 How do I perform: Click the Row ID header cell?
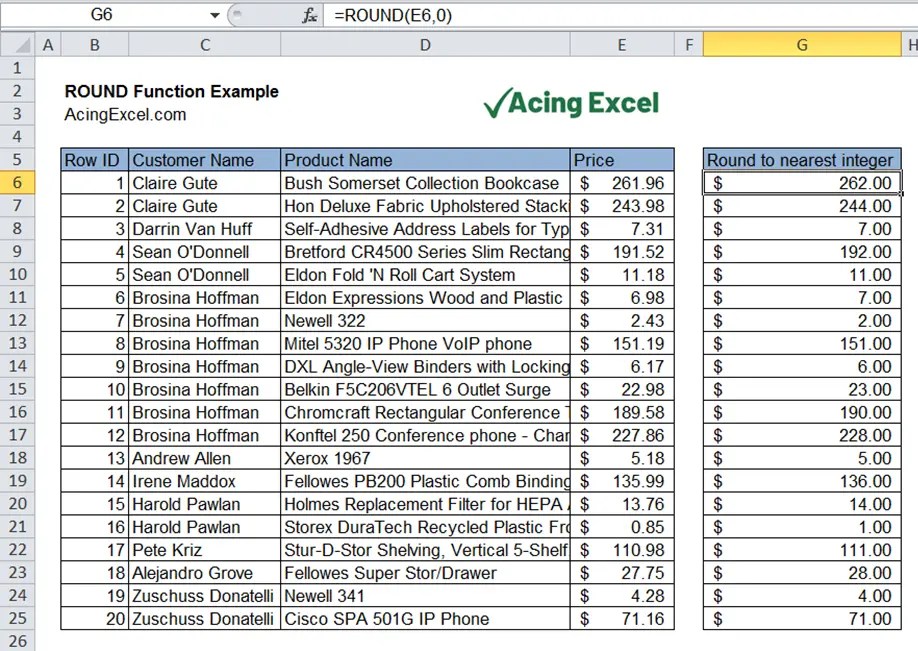tap(94, 160)
